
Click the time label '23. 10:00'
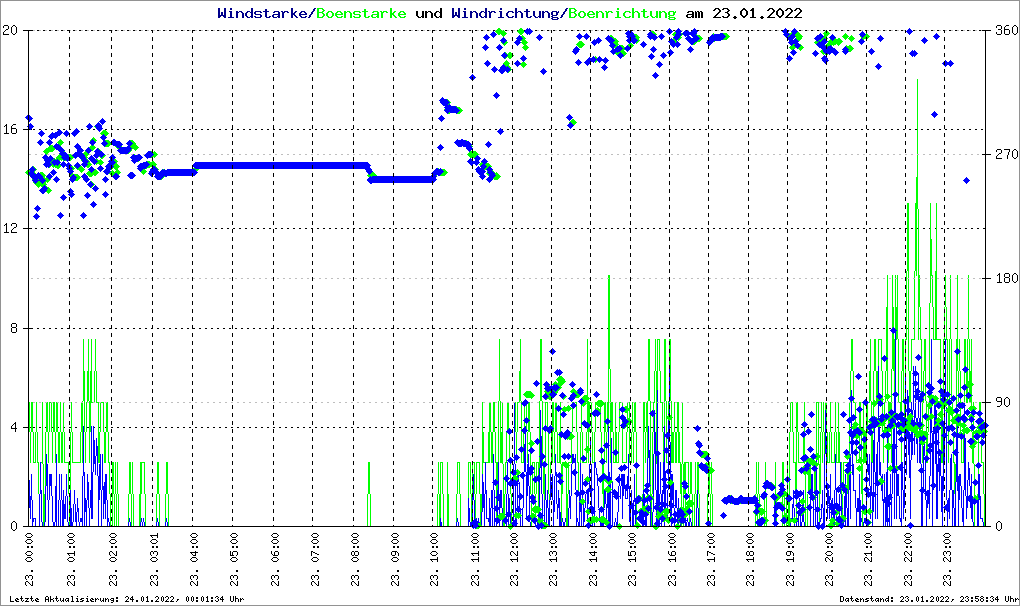435,559
